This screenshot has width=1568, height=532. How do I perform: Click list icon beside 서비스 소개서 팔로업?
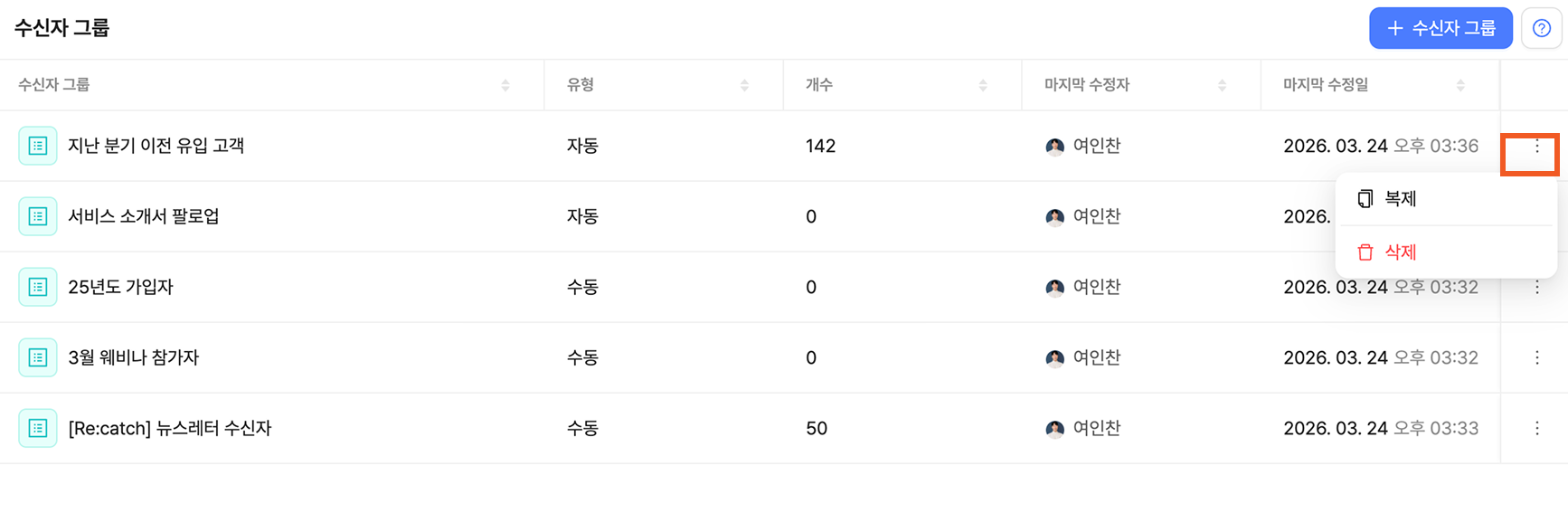38,217
